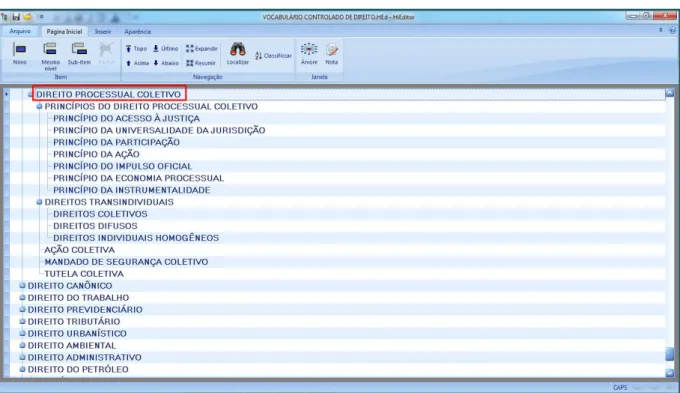The height and width of the screenshot is (393, 680).
Task: Click the Novo item icon
Action: 20,49
